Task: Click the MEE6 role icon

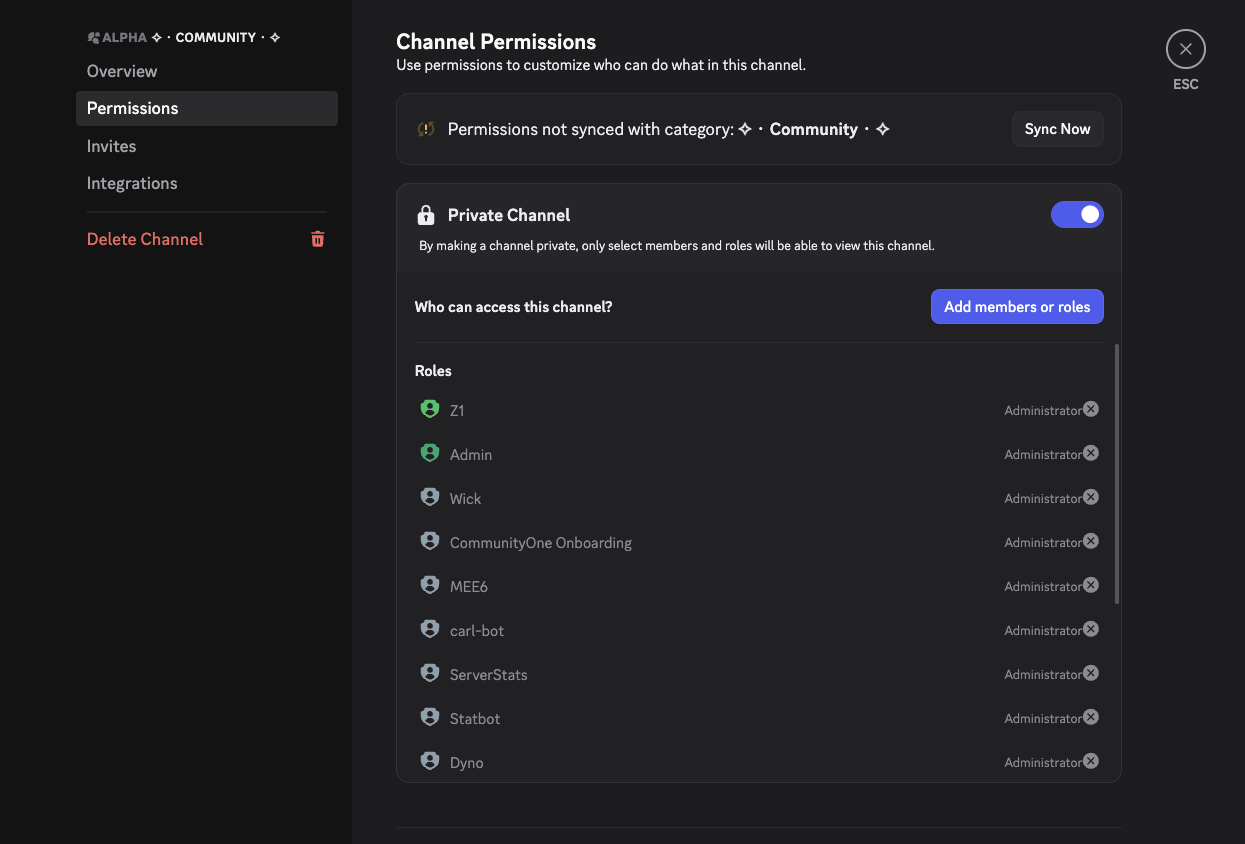Action: [429, 585]
